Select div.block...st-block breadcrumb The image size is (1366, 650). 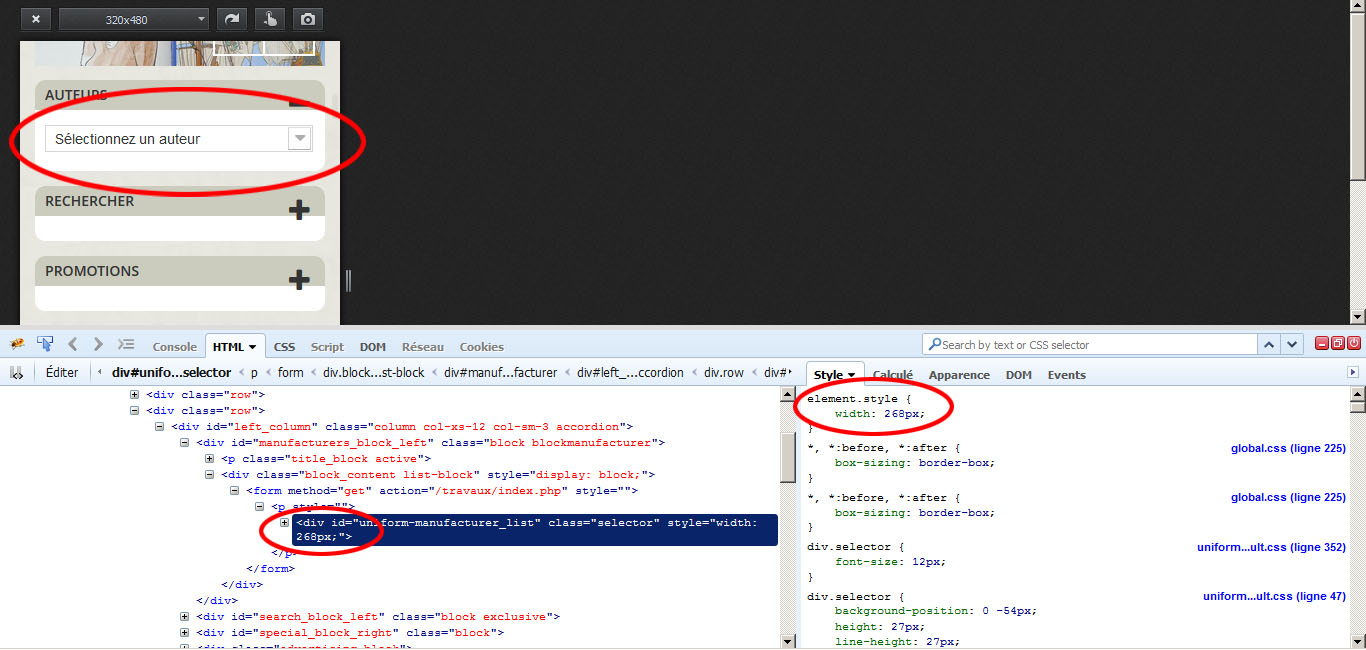(373, 373)
